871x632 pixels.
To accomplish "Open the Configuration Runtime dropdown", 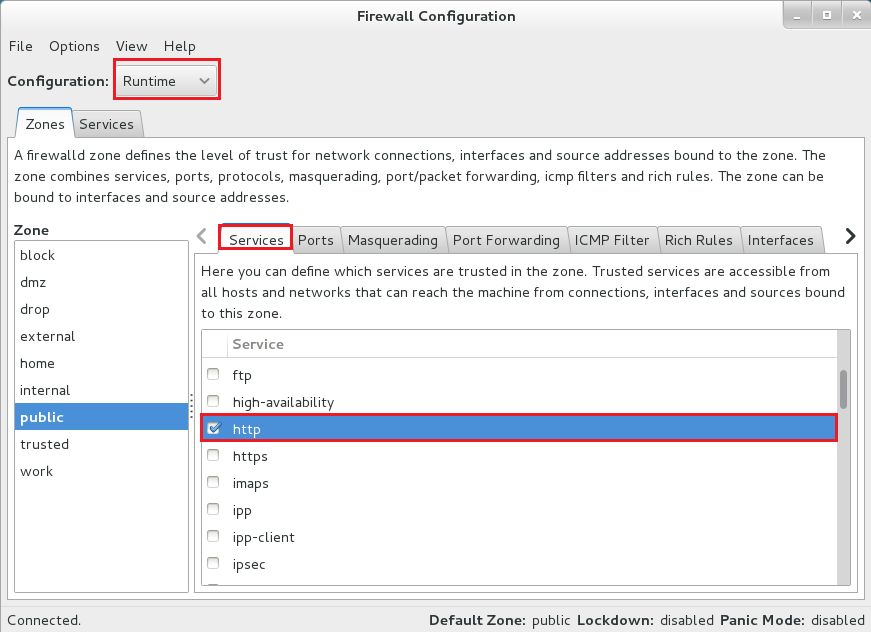I will (167, 81).
